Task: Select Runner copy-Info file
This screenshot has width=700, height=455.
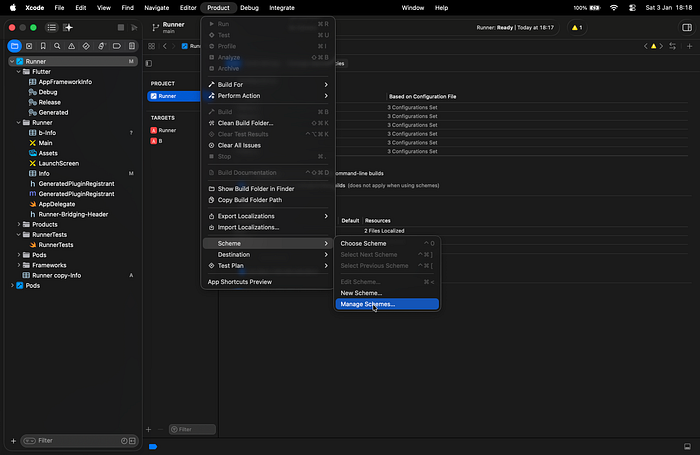Action: [57, 276]
